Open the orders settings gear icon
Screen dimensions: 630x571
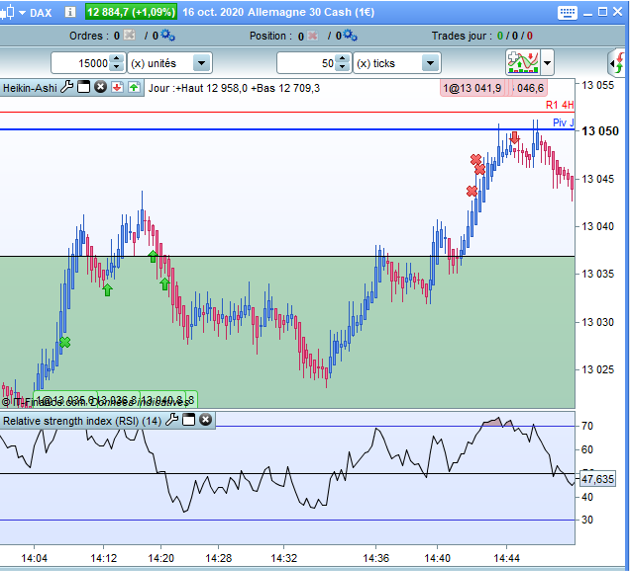168,35
